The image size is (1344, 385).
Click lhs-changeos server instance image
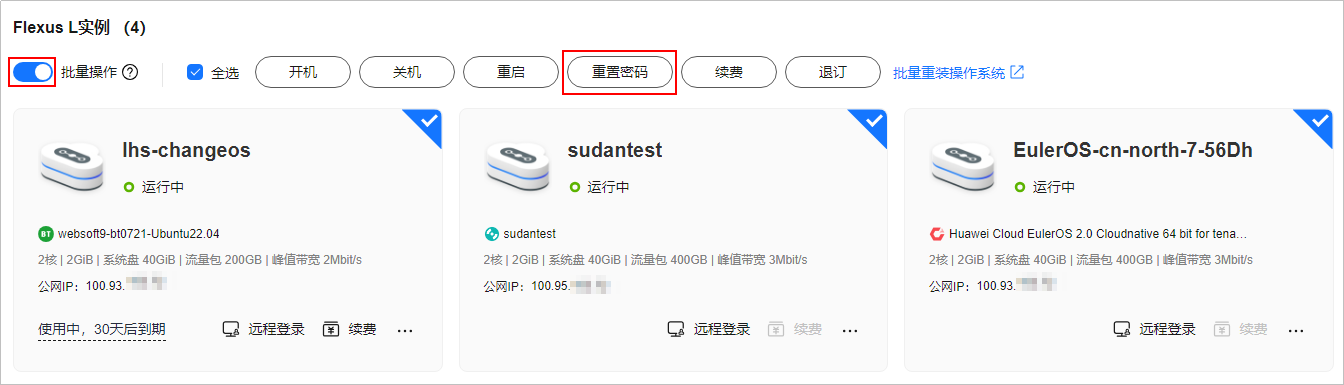[71, 165]
